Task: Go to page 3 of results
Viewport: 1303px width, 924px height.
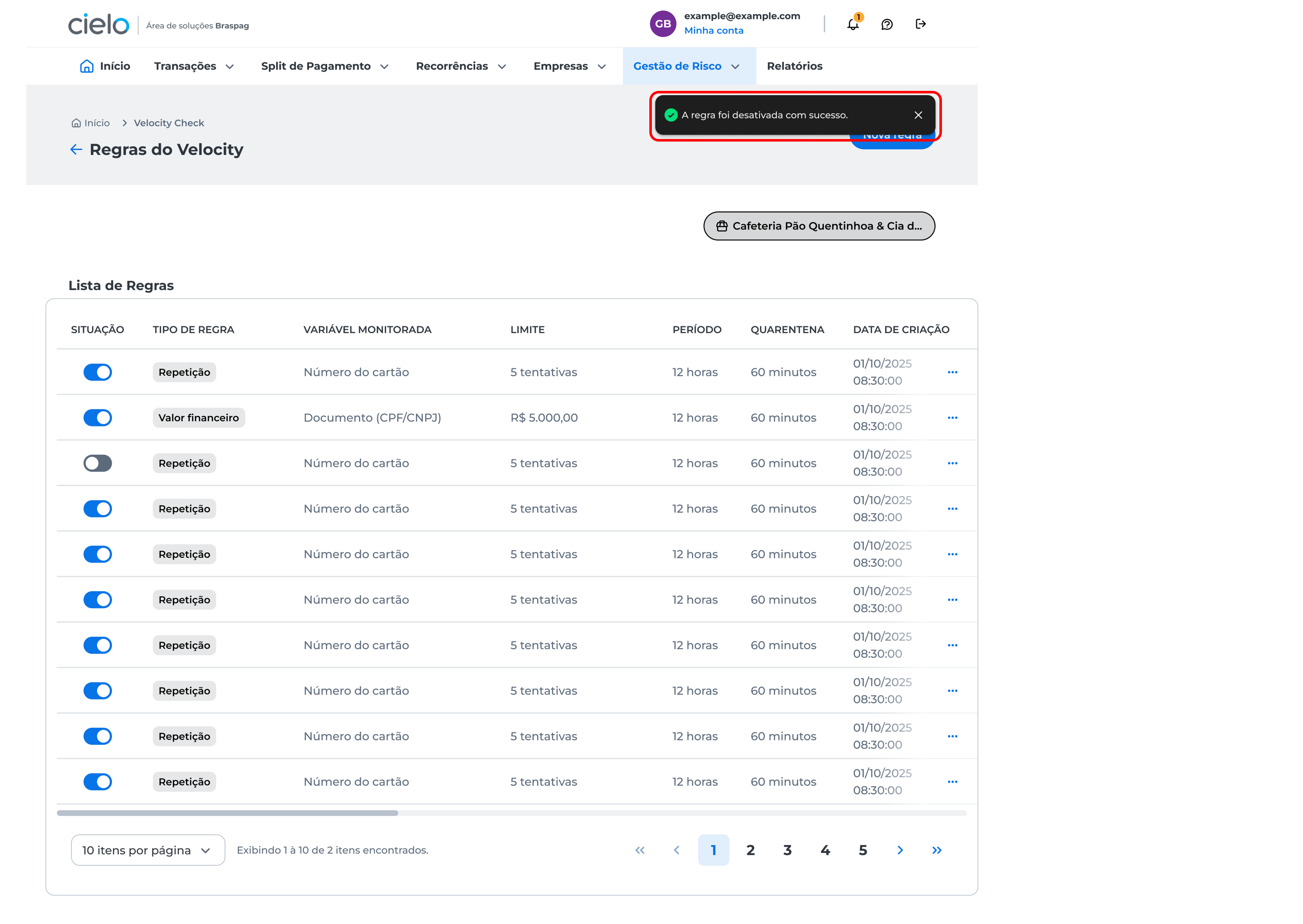Action: [788, 850]
